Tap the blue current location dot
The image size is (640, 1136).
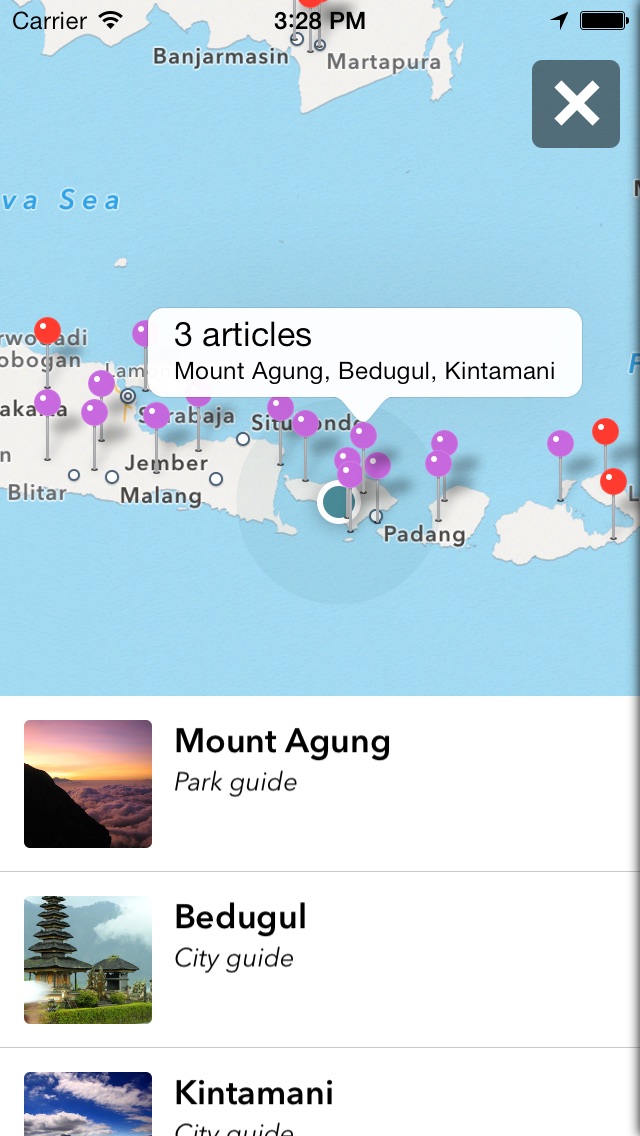pos(338,502)
